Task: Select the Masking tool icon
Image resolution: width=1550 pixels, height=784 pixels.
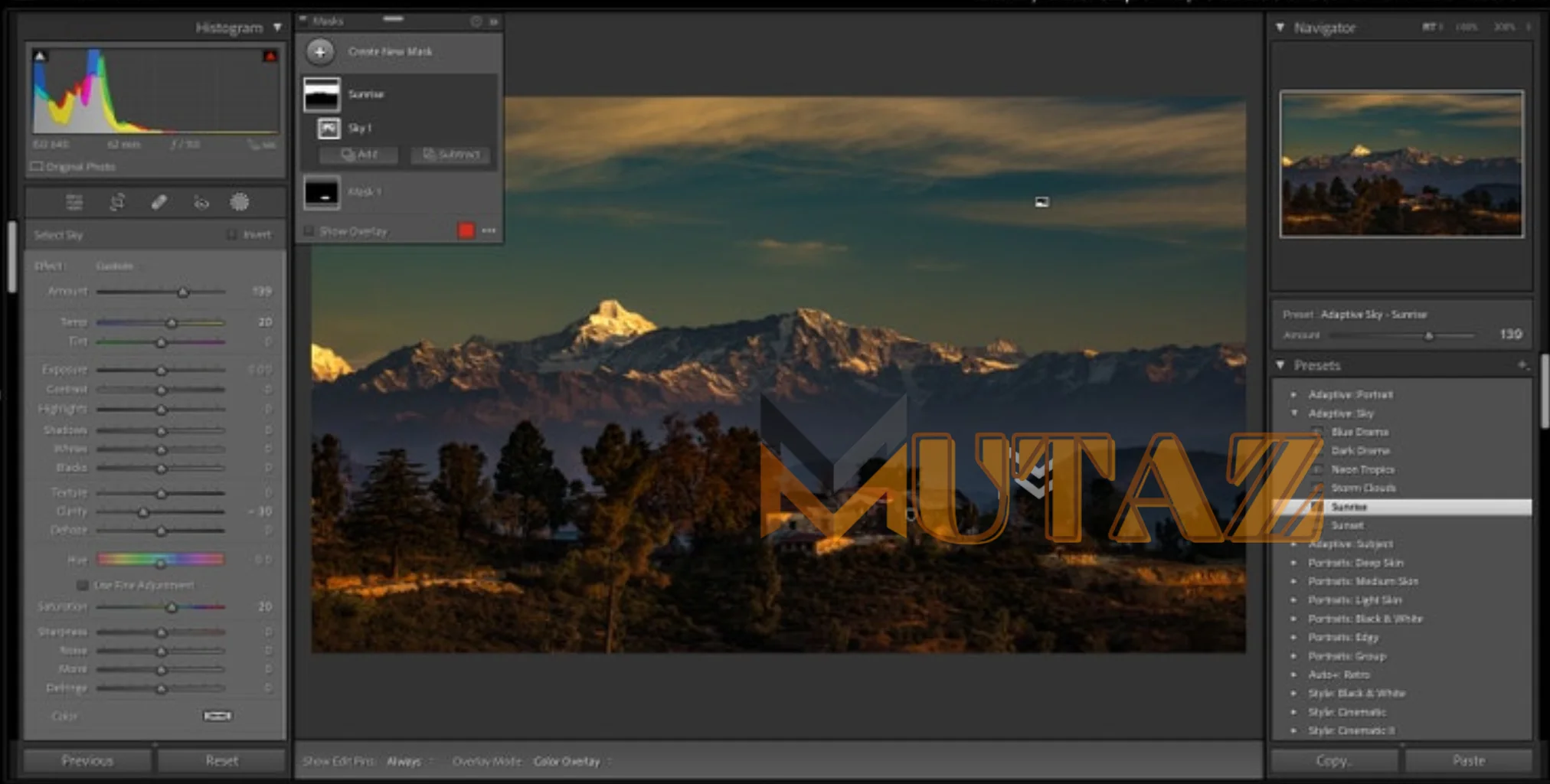Action: (x=240, y=202)
